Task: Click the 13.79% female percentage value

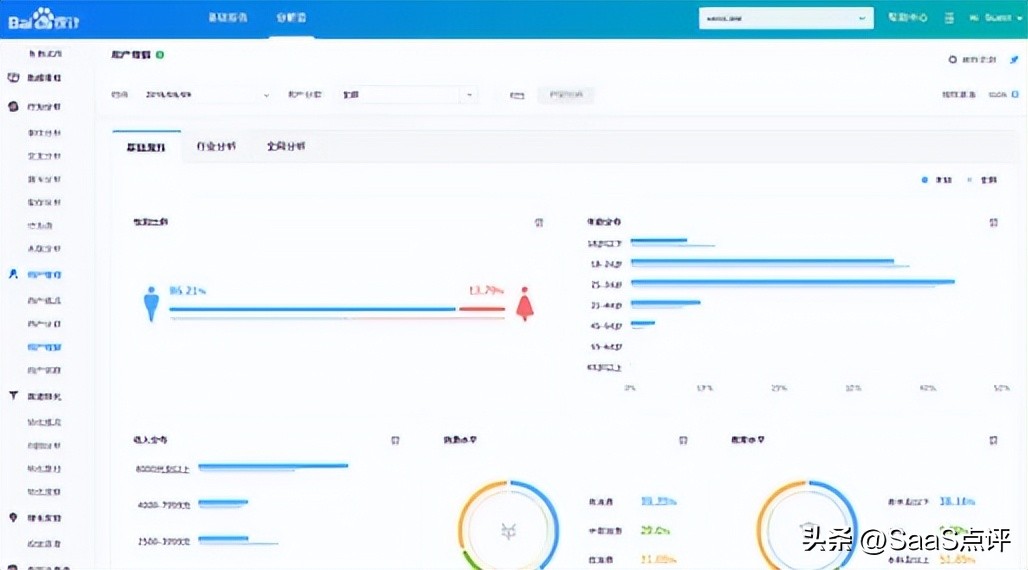Action: [486, 291]
